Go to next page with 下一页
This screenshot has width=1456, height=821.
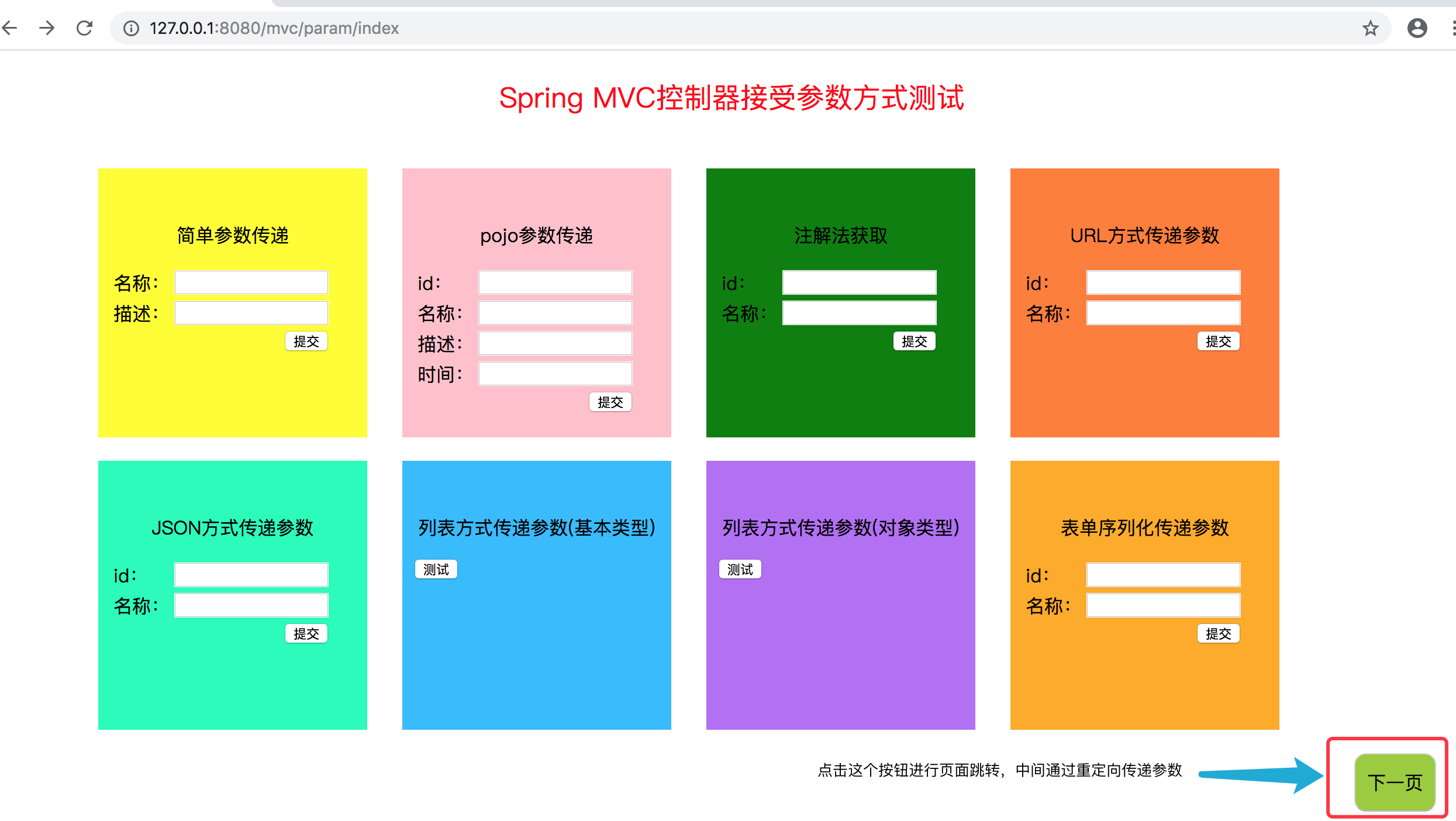1395,782
